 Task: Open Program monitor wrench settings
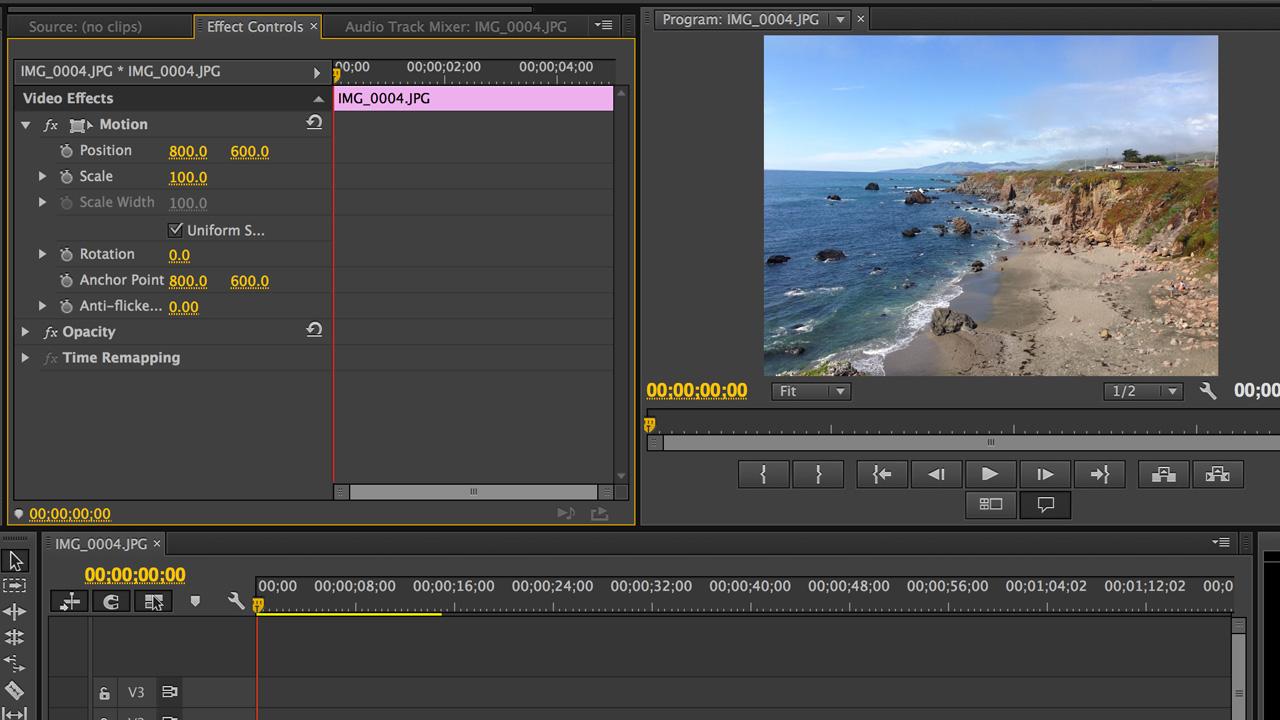[x=1208, y=391]
